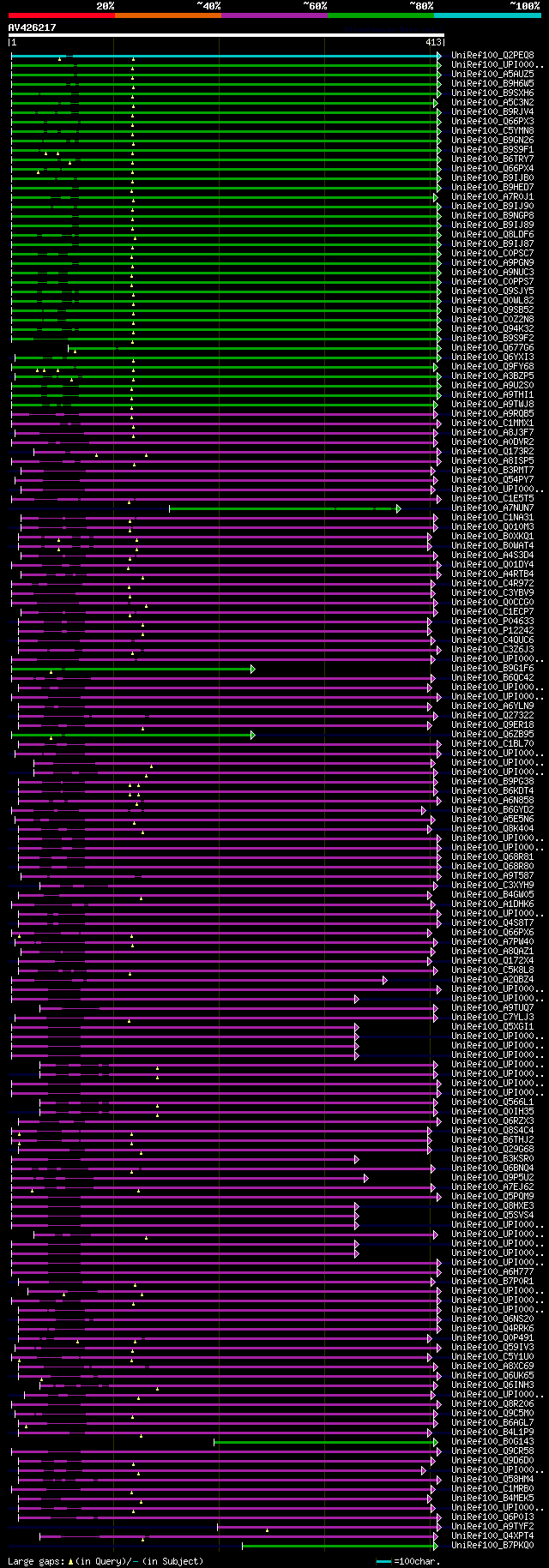The width and height of the screenshot is (549, 1568).
Task: Select hit UniRef100_A9TYF2
Action: [492, 1526]
